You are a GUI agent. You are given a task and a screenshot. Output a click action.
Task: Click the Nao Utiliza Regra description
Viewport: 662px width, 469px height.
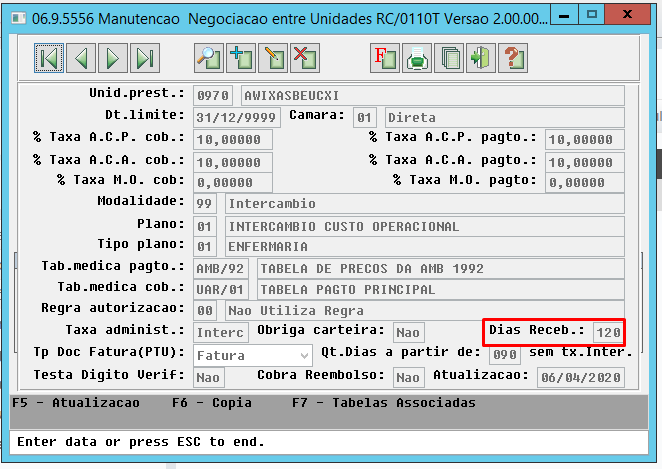click(x=296, y=311)
